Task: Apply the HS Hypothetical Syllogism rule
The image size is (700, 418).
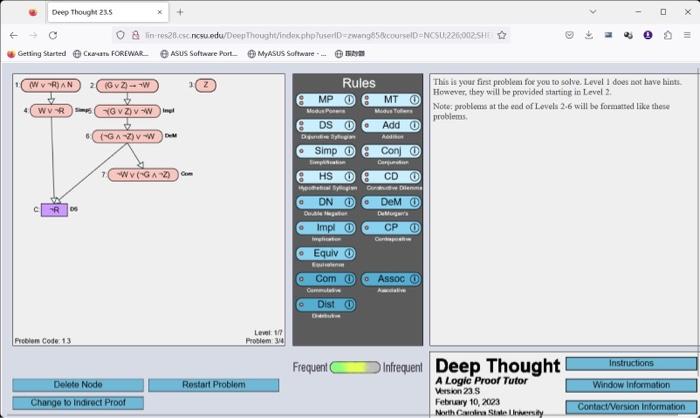Action: 326,176
